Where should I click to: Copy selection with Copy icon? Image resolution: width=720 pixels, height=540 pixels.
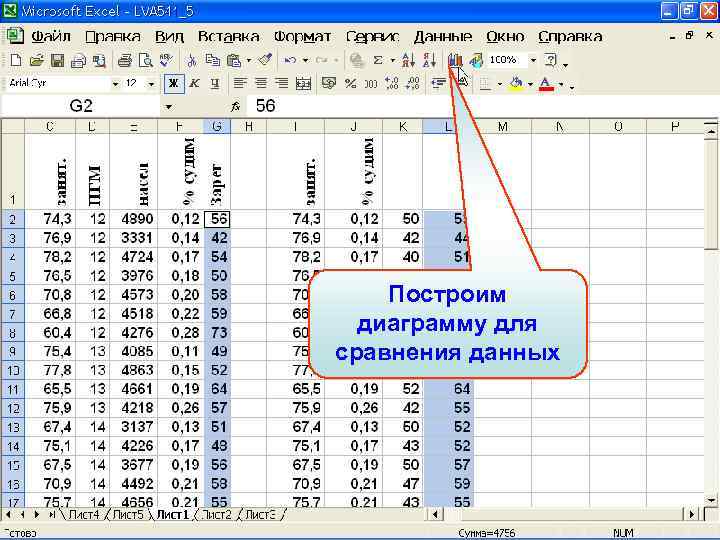212,60
